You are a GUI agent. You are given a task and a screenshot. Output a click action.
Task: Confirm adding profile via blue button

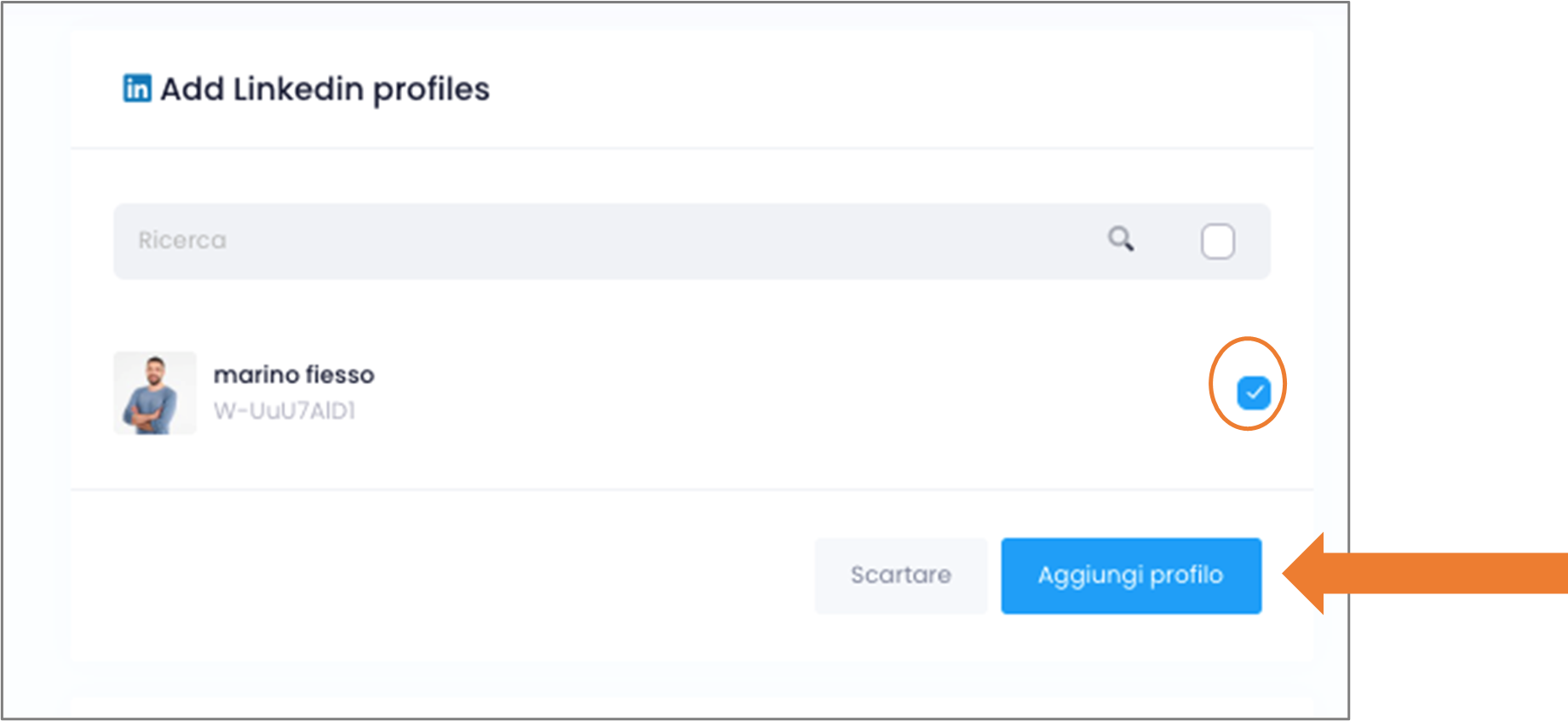[1131, 575]
